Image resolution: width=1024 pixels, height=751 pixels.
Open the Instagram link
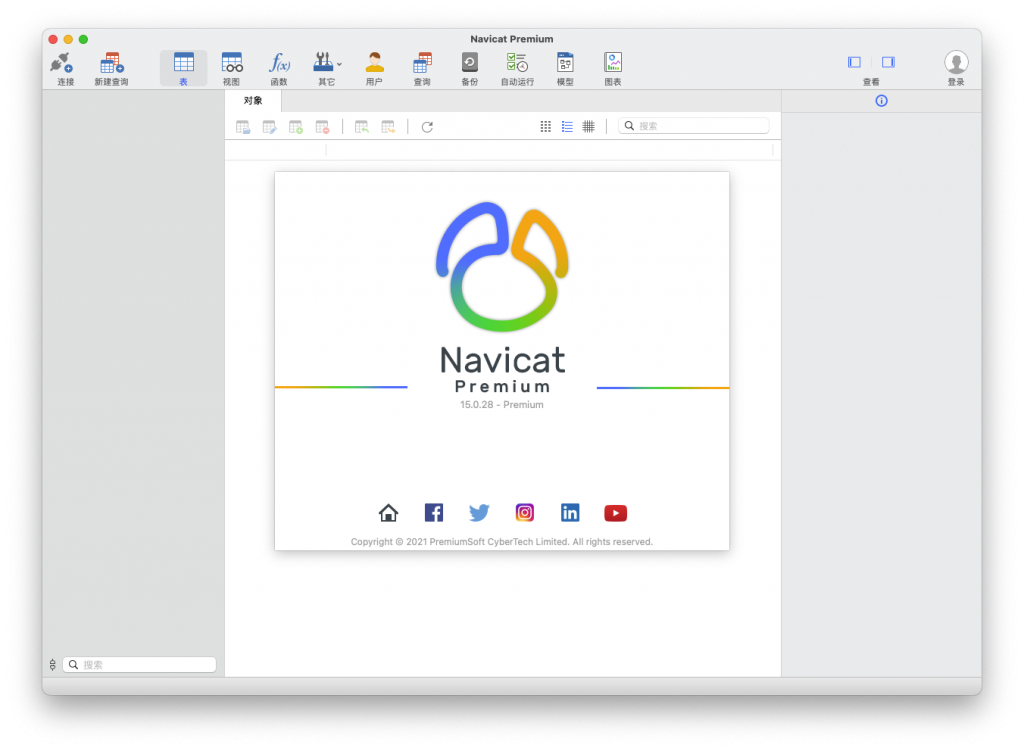click(x=524, y=513)
